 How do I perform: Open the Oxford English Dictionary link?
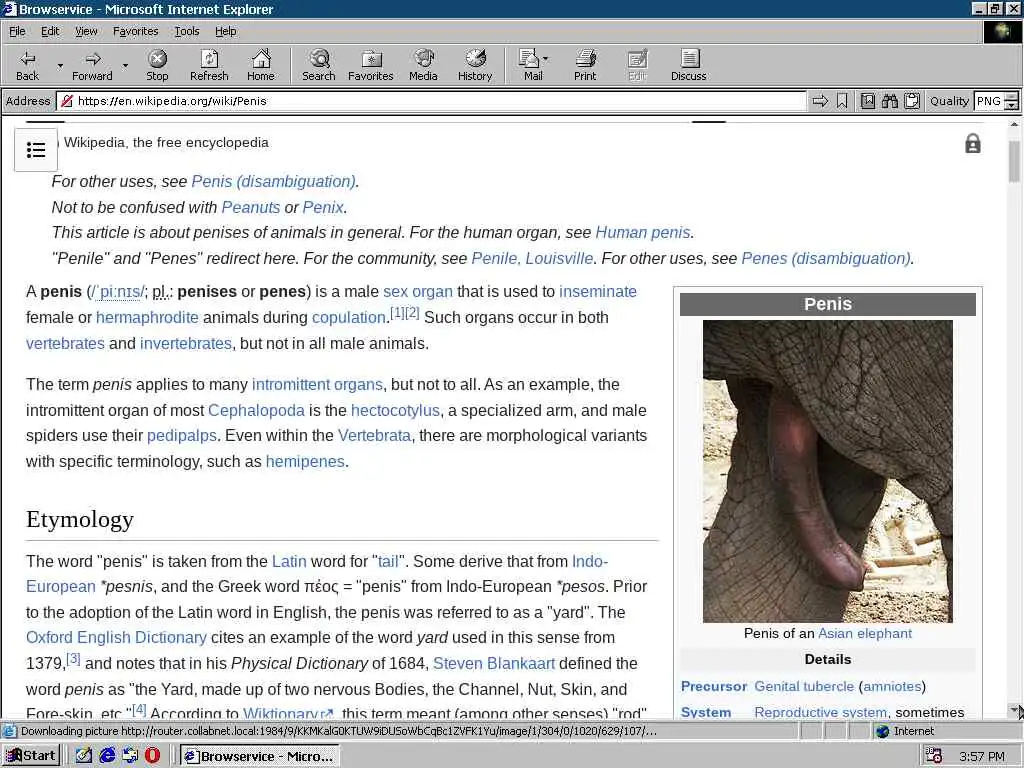pyautogui.click(x=116, y=637)
